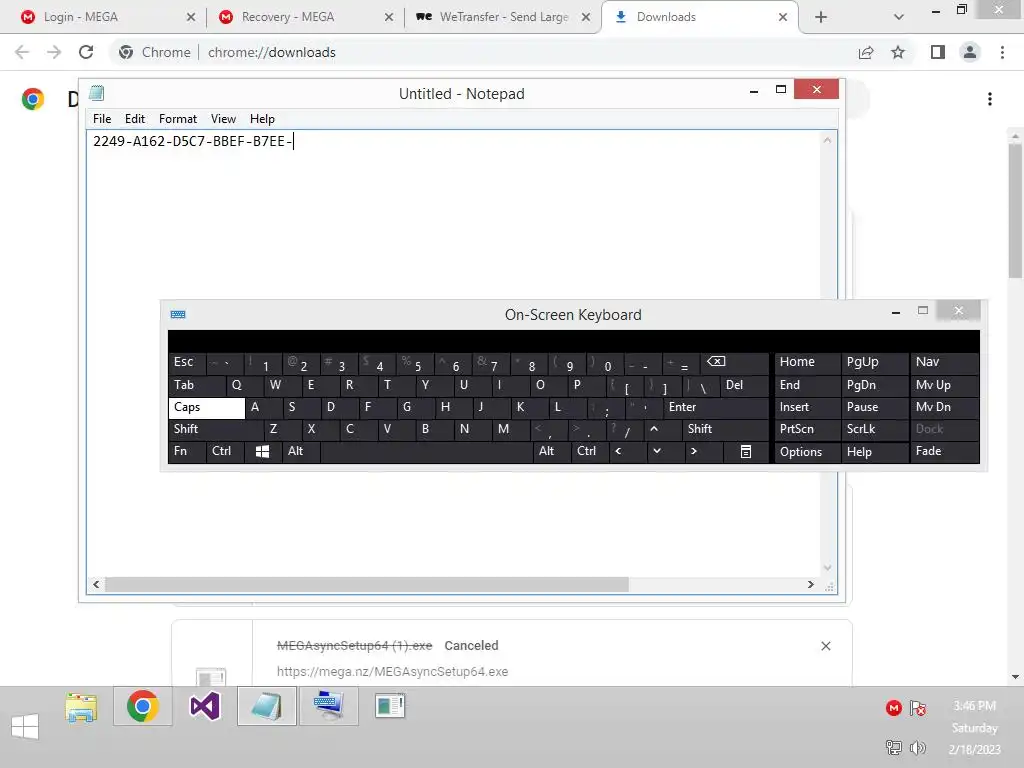Open Chrome side panel icon

(x=938, y=52)
